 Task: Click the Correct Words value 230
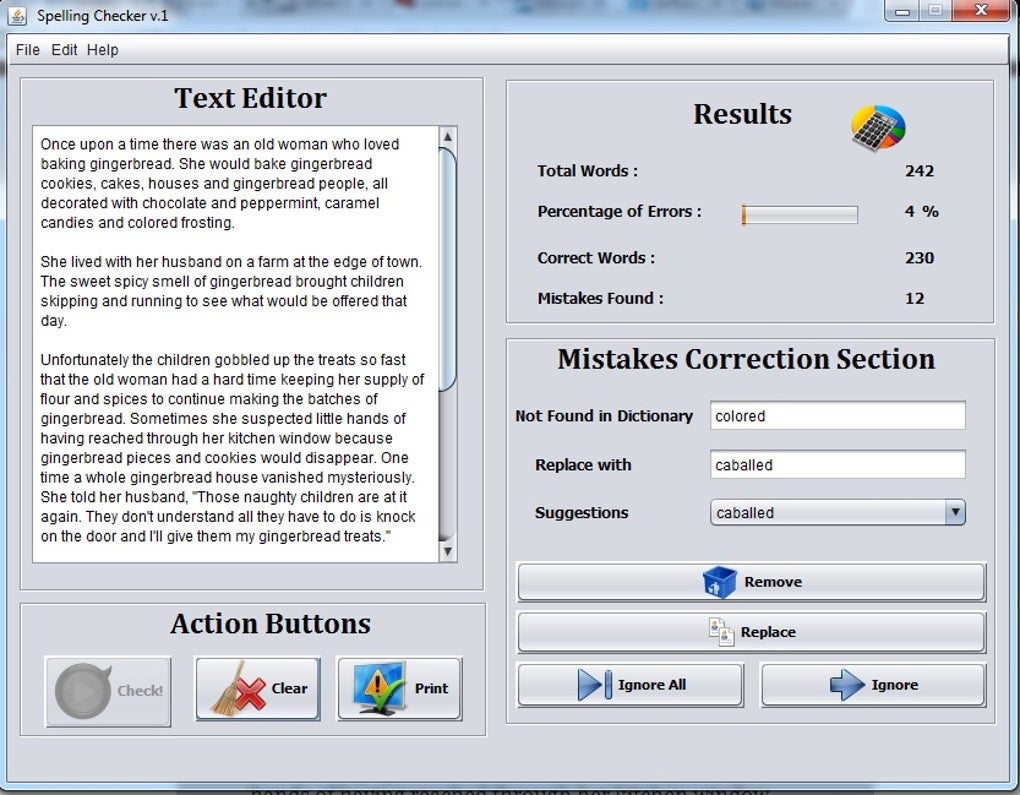pyautogui.click(x=919, y=258)
